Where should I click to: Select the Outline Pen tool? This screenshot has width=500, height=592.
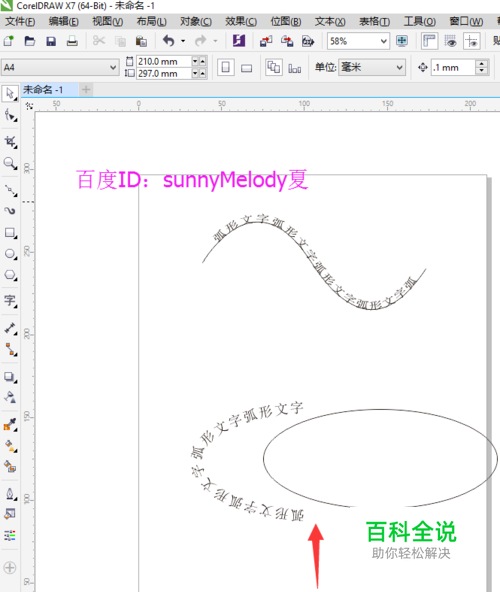[10, 494]
